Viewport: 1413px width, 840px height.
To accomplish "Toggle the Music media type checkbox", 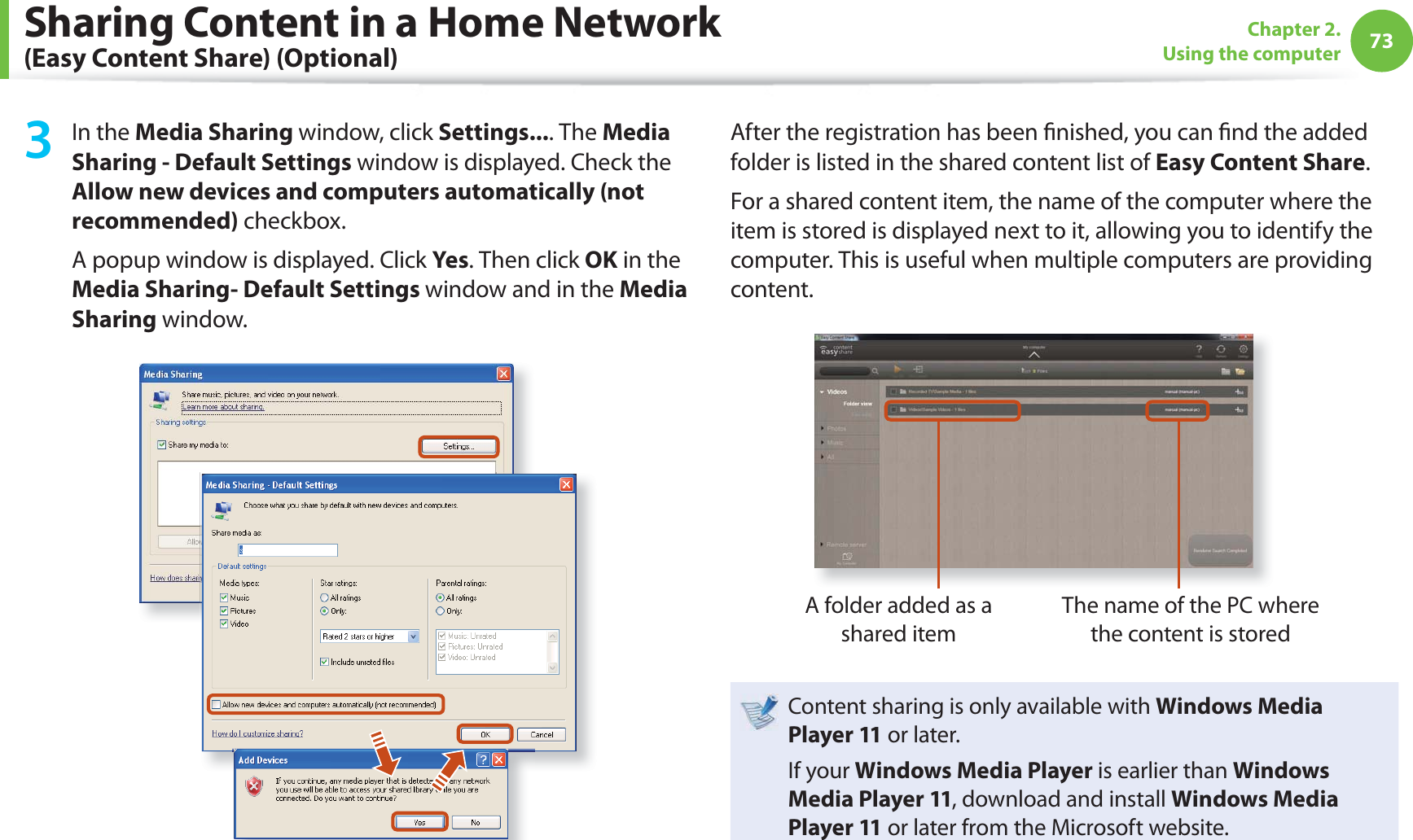I will [x=224, y=597].
